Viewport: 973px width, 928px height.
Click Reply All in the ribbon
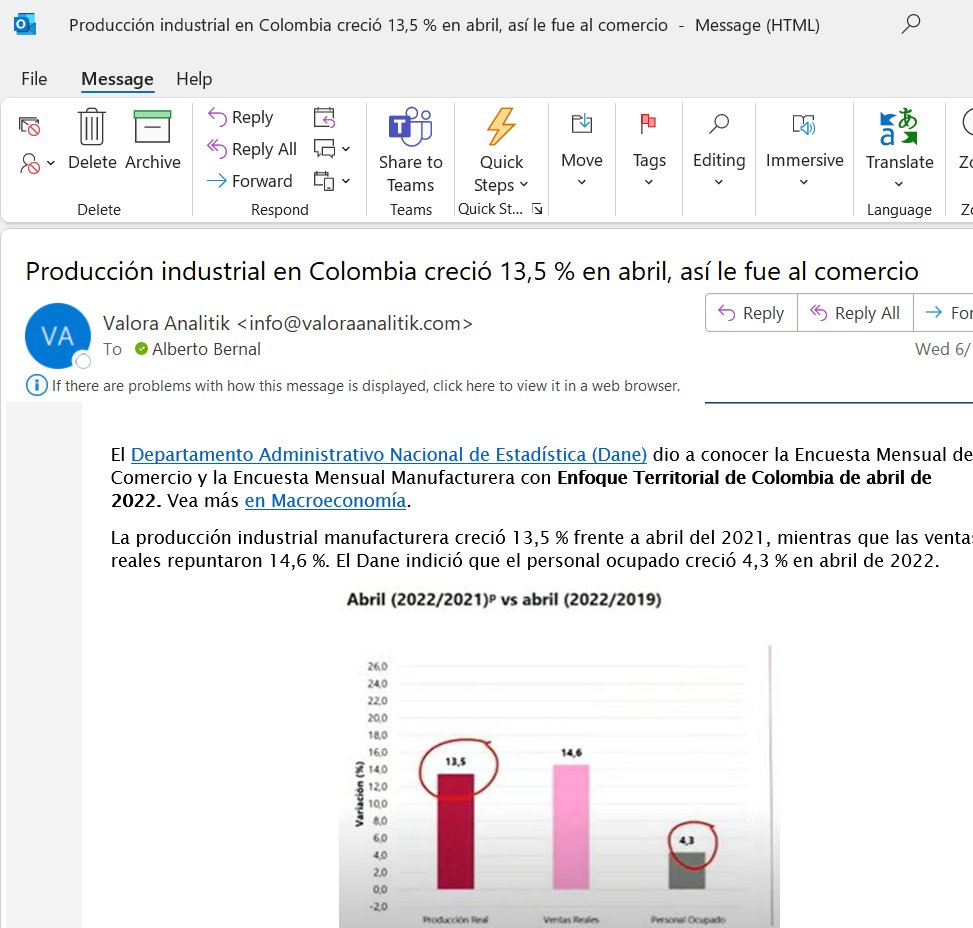coord(252,149)
